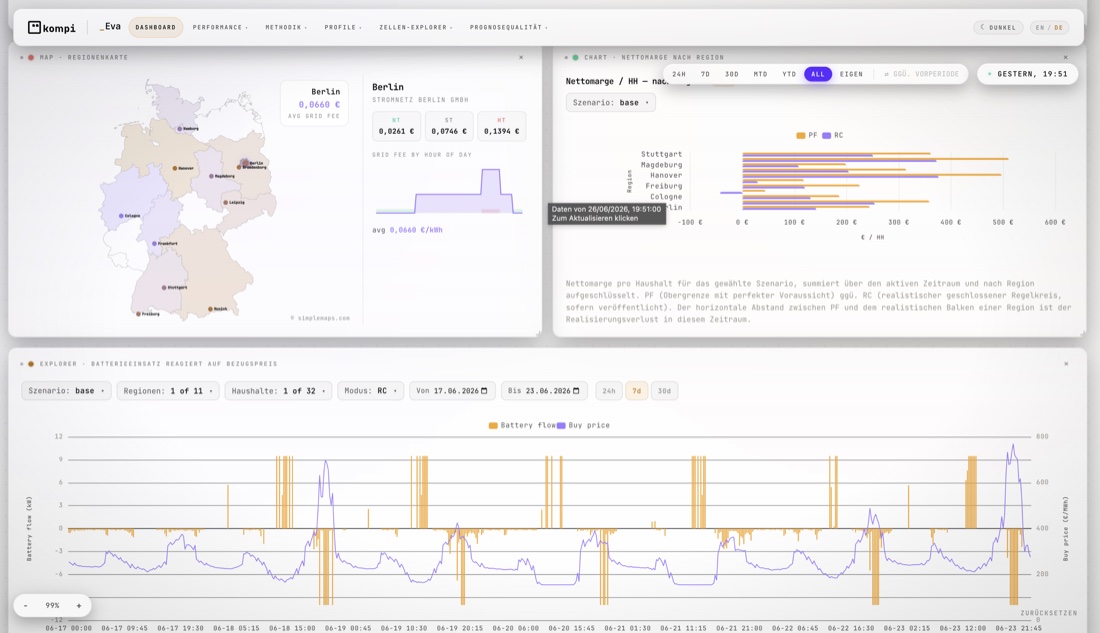This screenshot has height=633, width=1100.
Task: Expand the Methodik menu
Action: coord(286,27)
